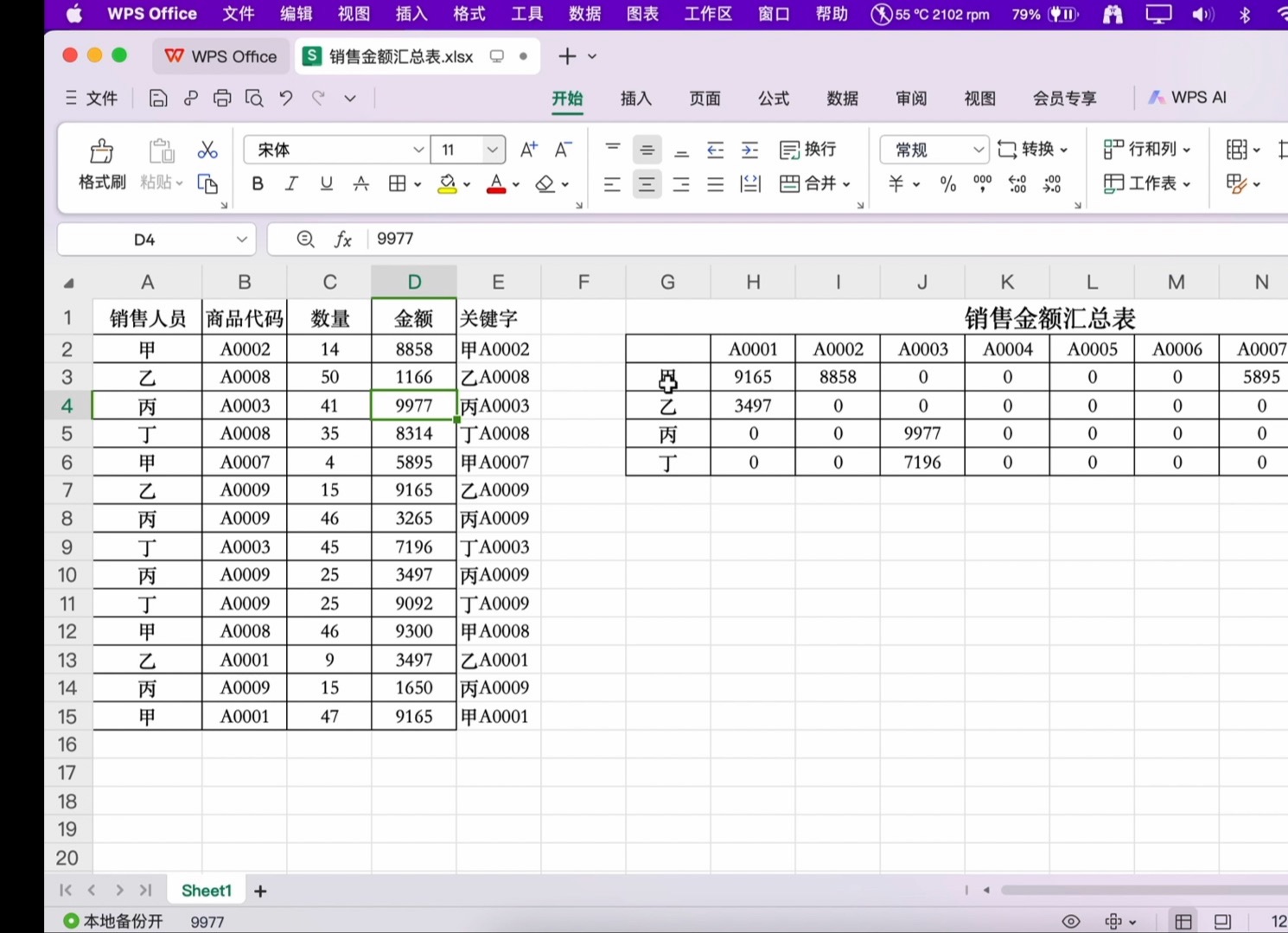This screenshot has height=933, width=1288.
Task: Click the zoom magnifier icon in formula bar
Action: point(305,239)
